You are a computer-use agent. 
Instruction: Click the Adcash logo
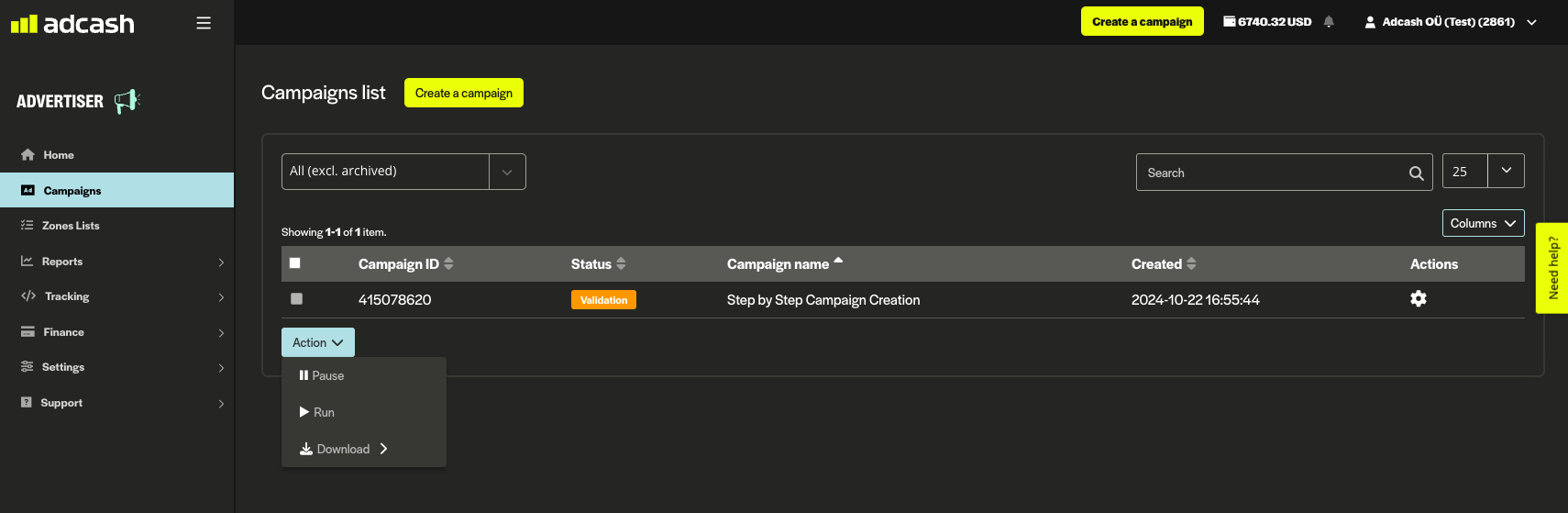tap(73, 24)
